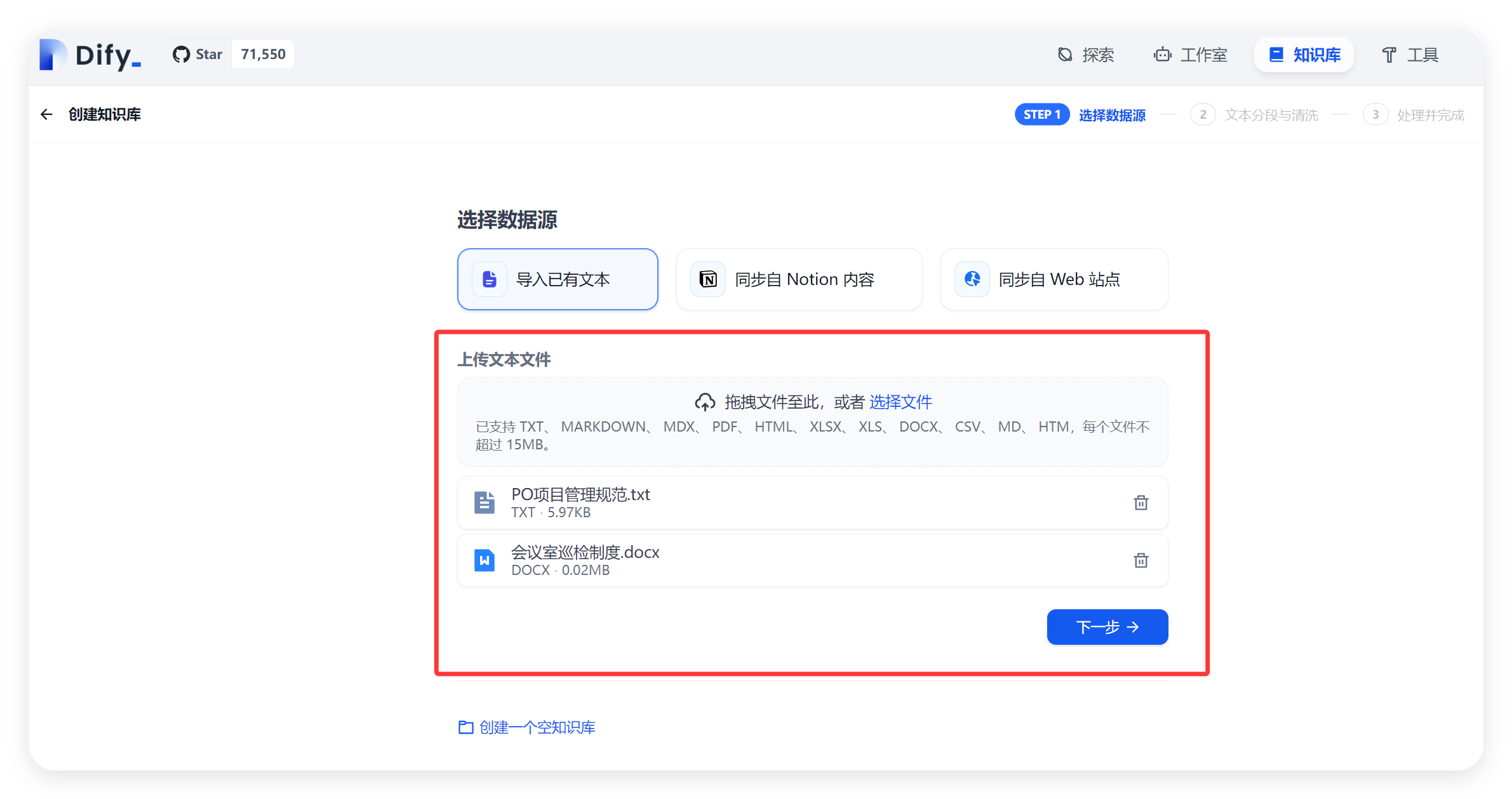Click step 2 文本分段与清洗 indicator
Screen dimensions: 1512x799
(x=1254, y=115)
